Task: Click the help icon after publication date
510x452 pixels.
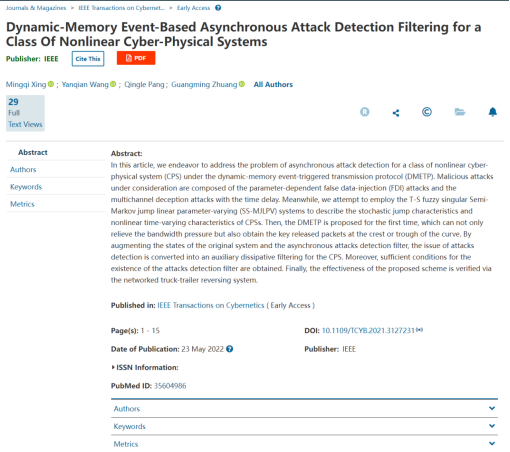Action: (x=229, y=349)
